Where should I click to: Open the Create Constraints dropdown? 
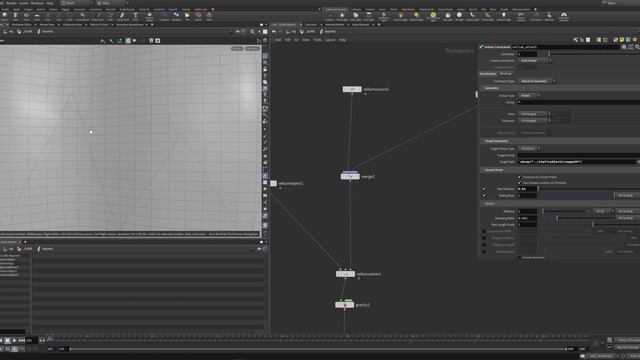click(x=535, y=60)
